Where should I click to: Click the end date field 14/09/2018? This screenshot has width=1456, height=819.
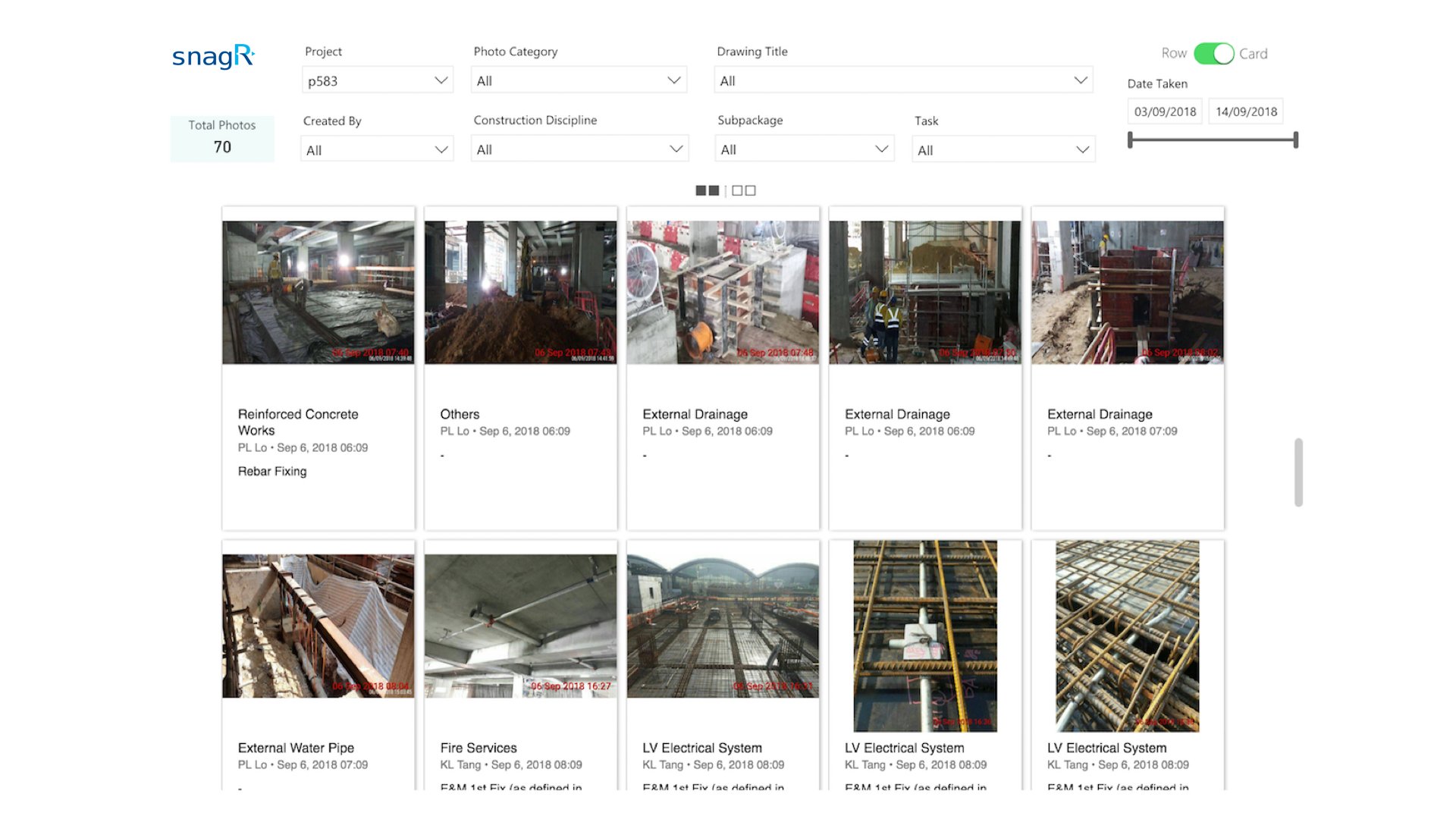point(1246,111)
